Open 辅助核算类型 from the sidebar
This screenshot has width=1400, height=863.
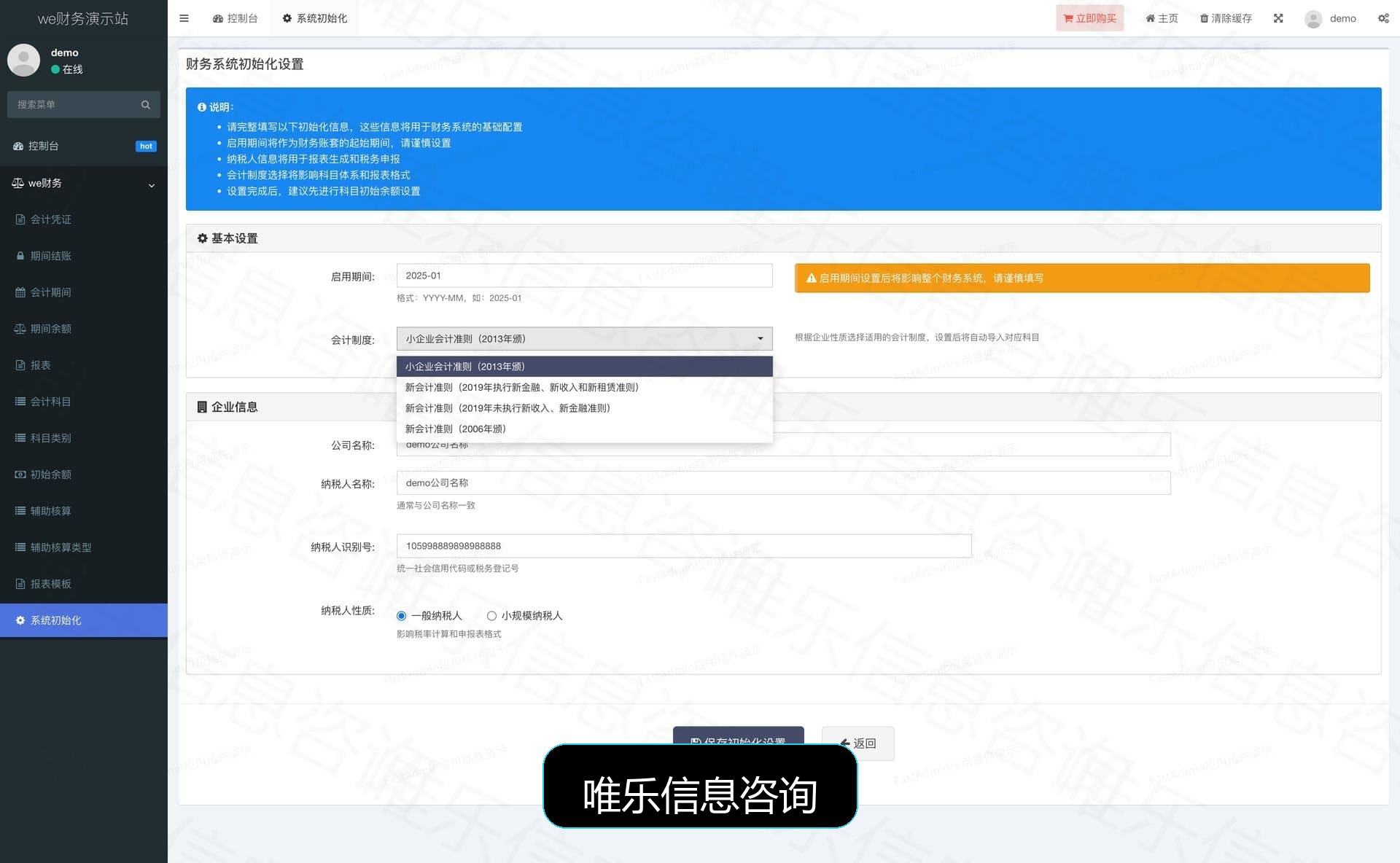[84, 547]
